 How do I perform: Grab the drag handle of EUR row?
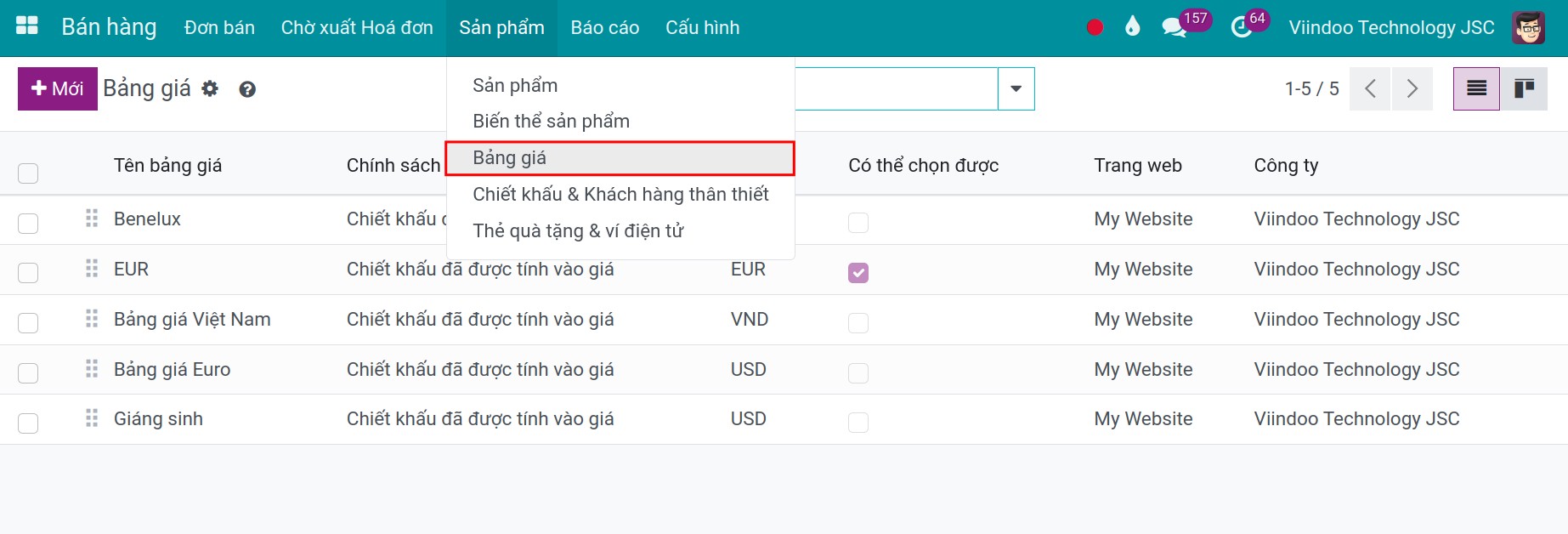(x=92, y=269)
